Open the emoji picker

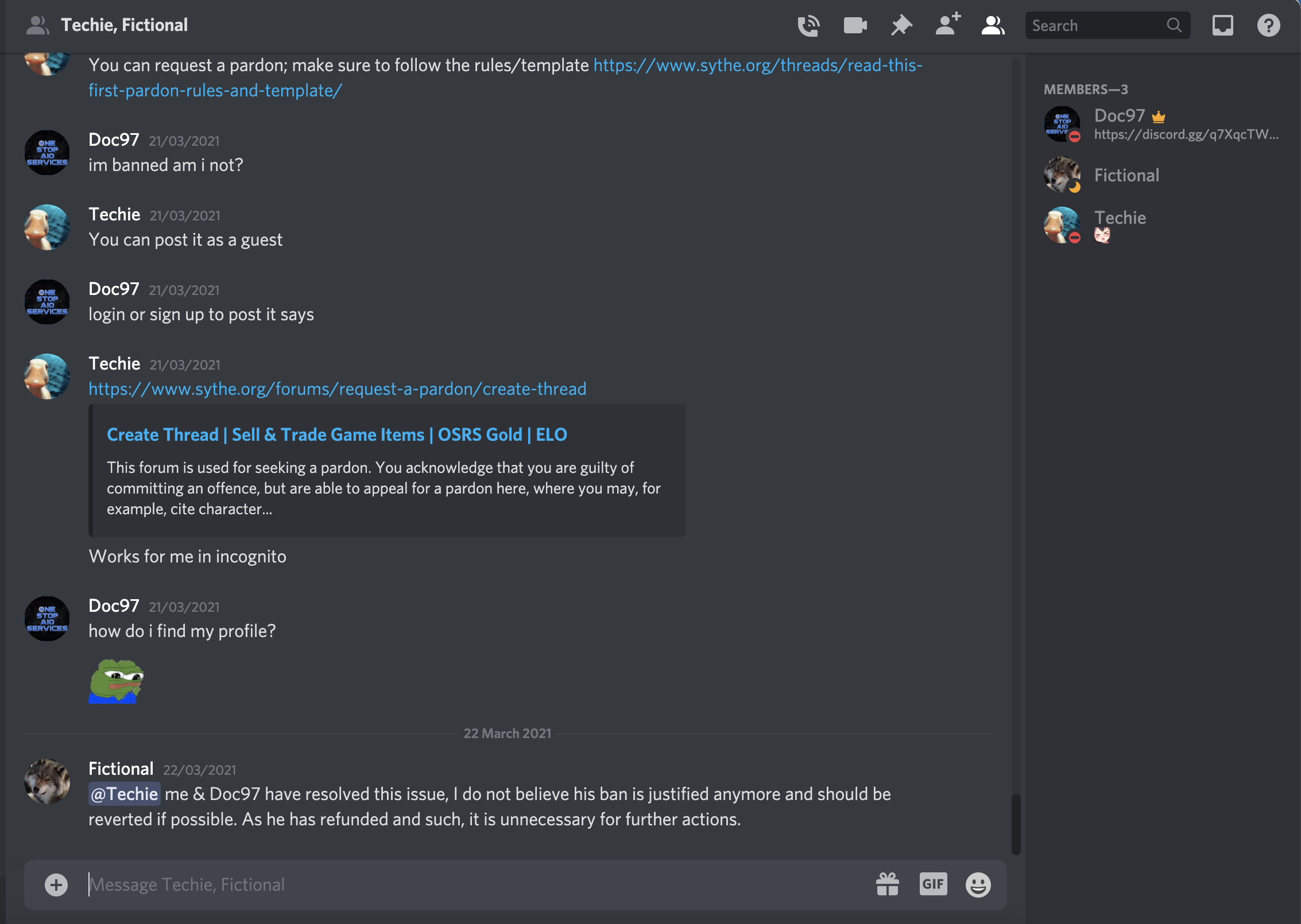[978, 884]
